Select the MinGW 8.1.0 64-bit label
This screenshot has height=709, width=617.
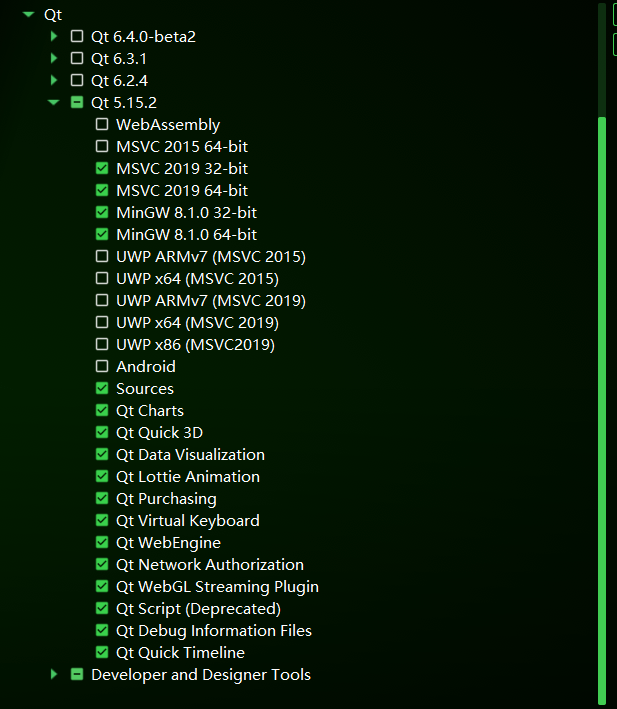click(x=187, y=235)
